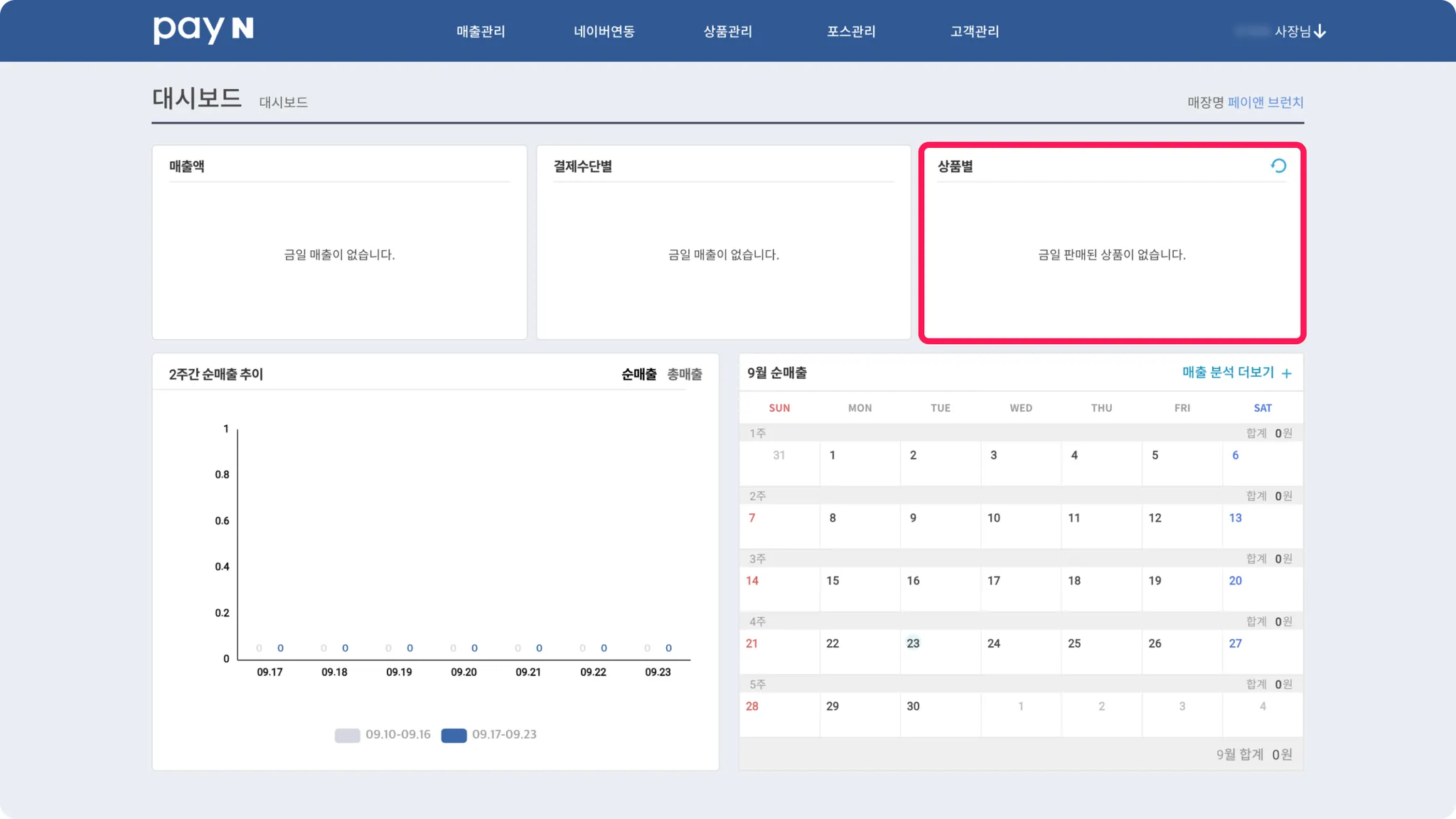Toggle the blue 09.17-09.23 legend swatch
This screenshot has height=819, width=1456.
point(454,735)
